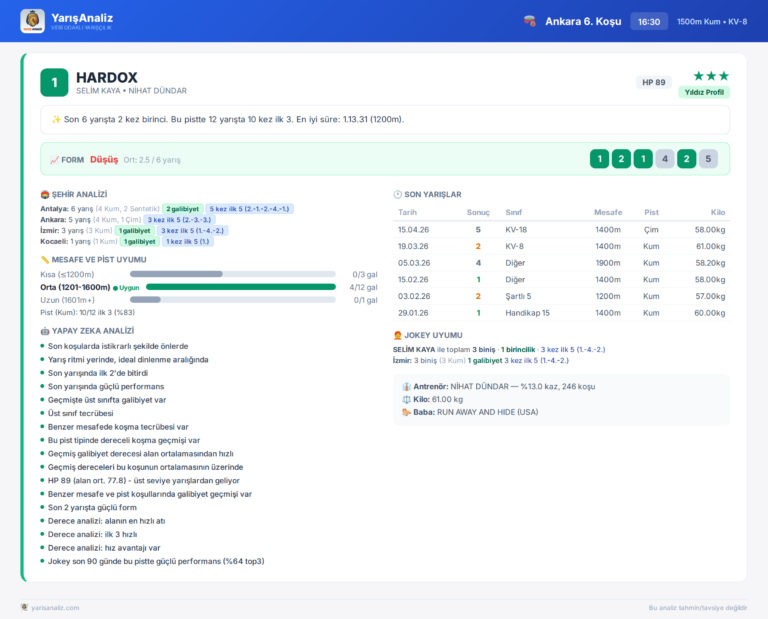Click the small footer logo icon
The width and height of the screenshot is (768, 619).
click(24, 607)
